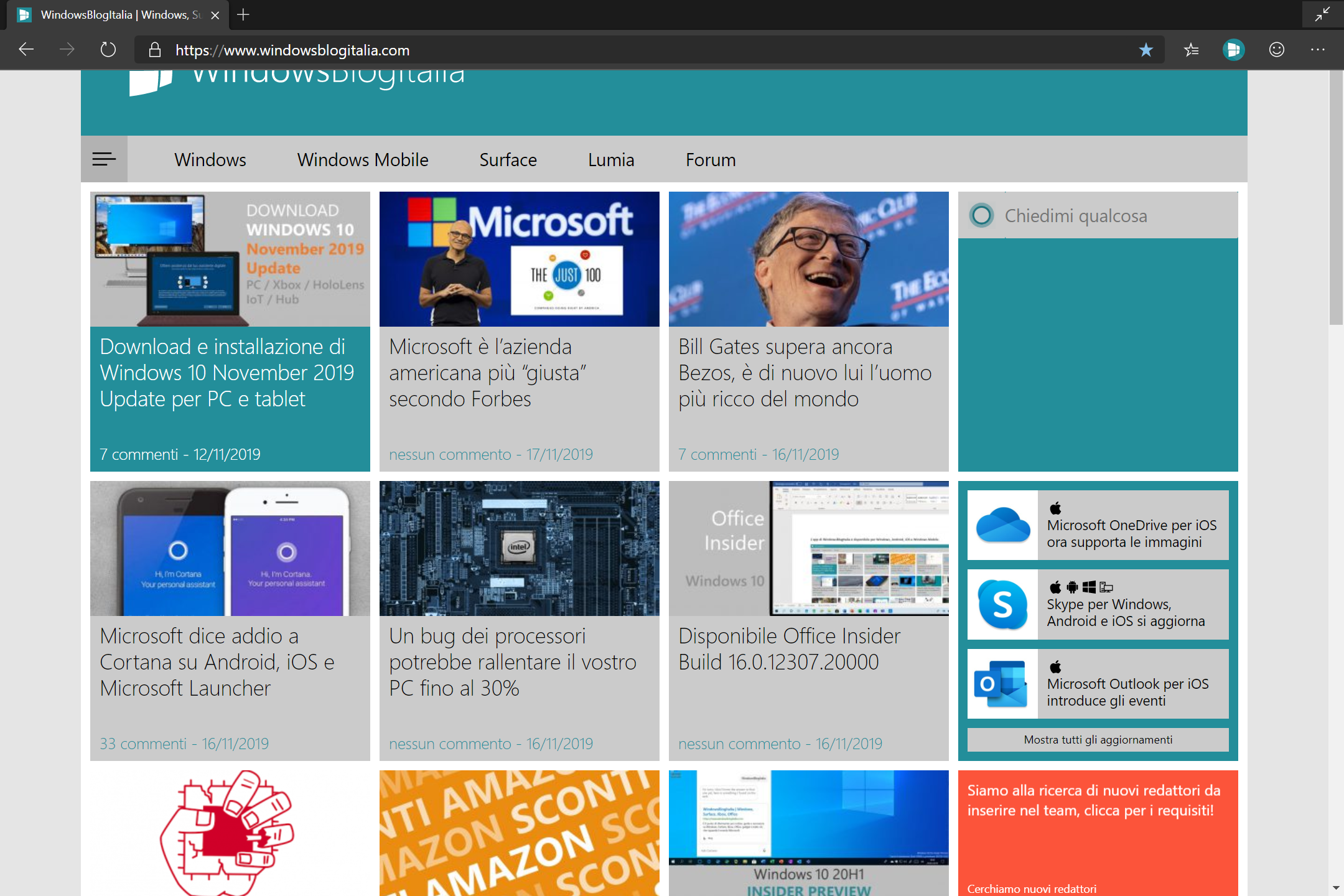Click the OneDrive cloud icon

1003,525
